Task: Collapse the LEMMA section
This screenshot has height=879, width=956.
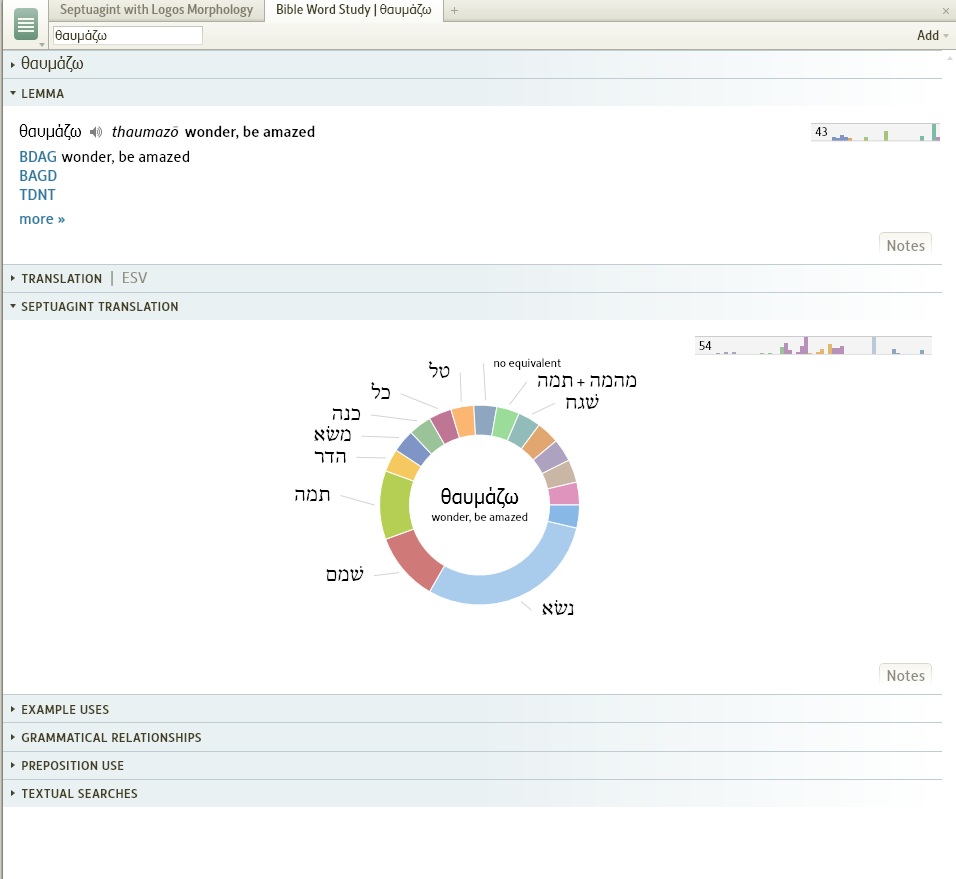Action: pos(13,93)
